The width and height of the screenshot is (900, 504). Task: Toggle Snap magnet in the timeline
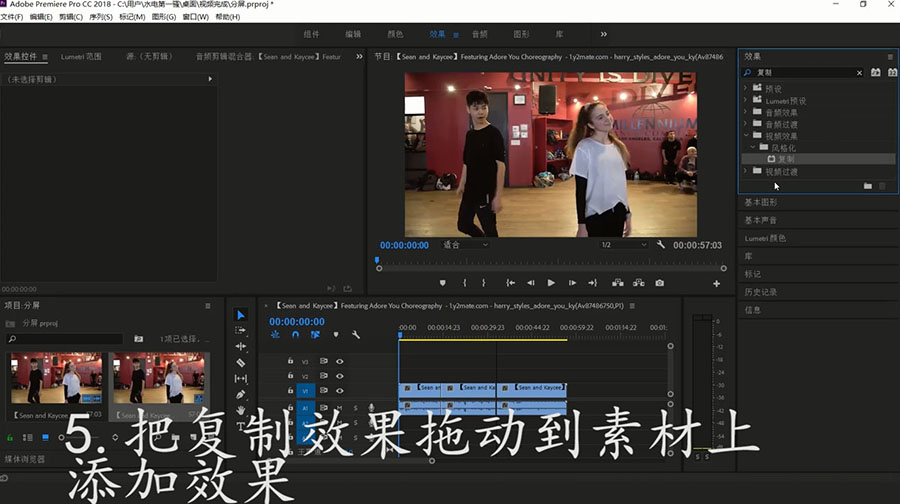point(295,335)
